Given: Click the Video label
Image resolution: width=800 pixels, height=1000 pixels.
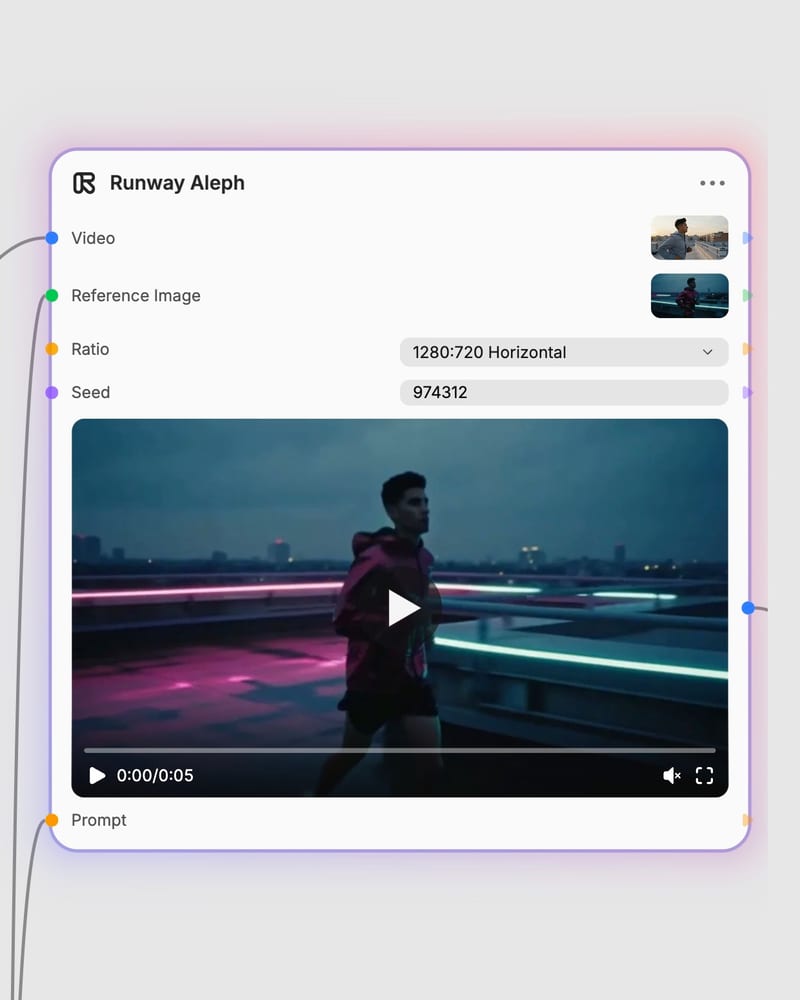Looking at the screenshot, I should 93,238.
